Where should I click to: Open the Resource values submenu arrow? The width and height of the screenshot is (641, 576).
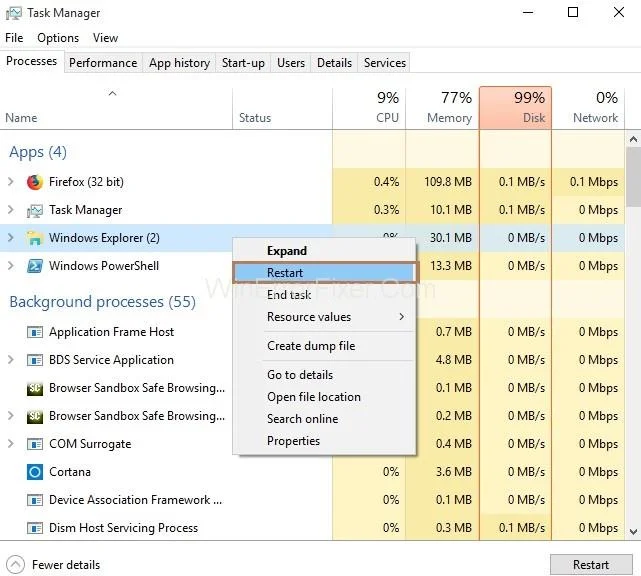click(401, 317)
